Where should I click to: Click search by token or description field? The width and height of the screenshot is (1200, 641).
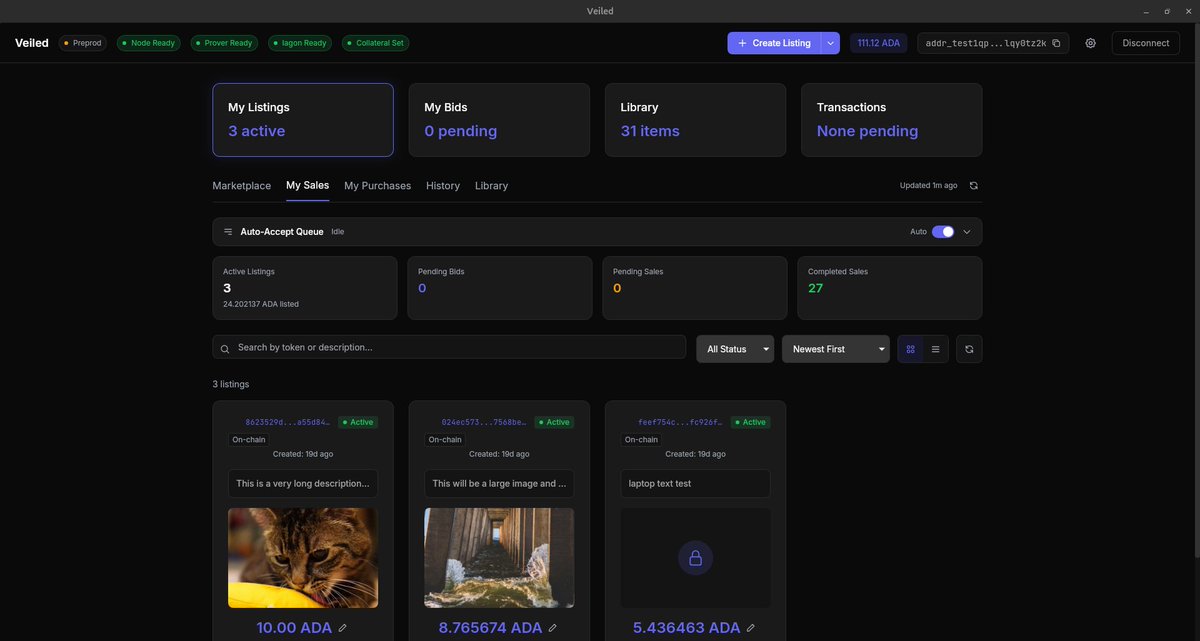(449, 347)
